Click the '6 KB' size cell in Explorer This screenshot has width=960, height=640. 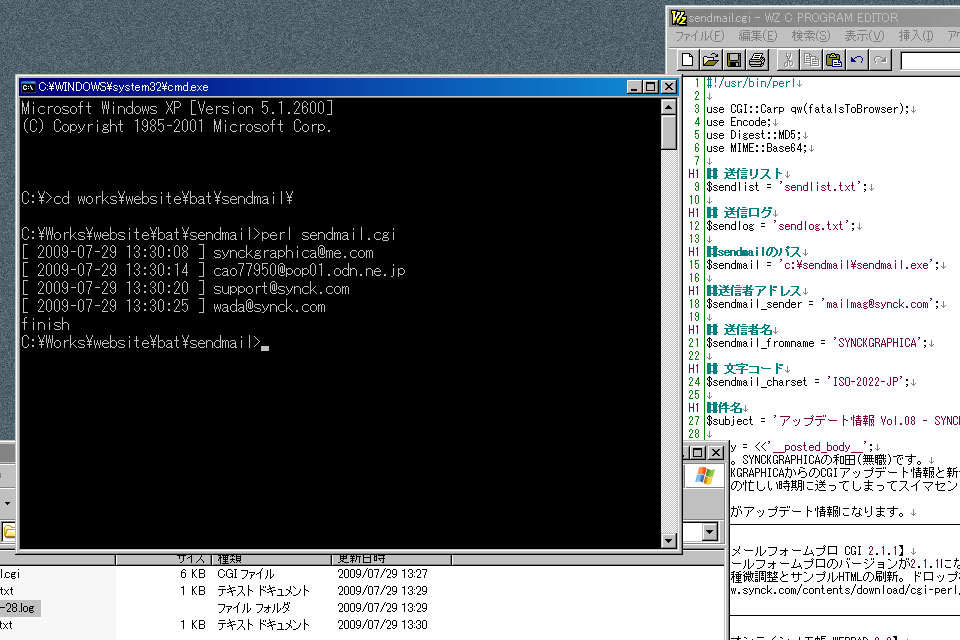tap(193, 574)
